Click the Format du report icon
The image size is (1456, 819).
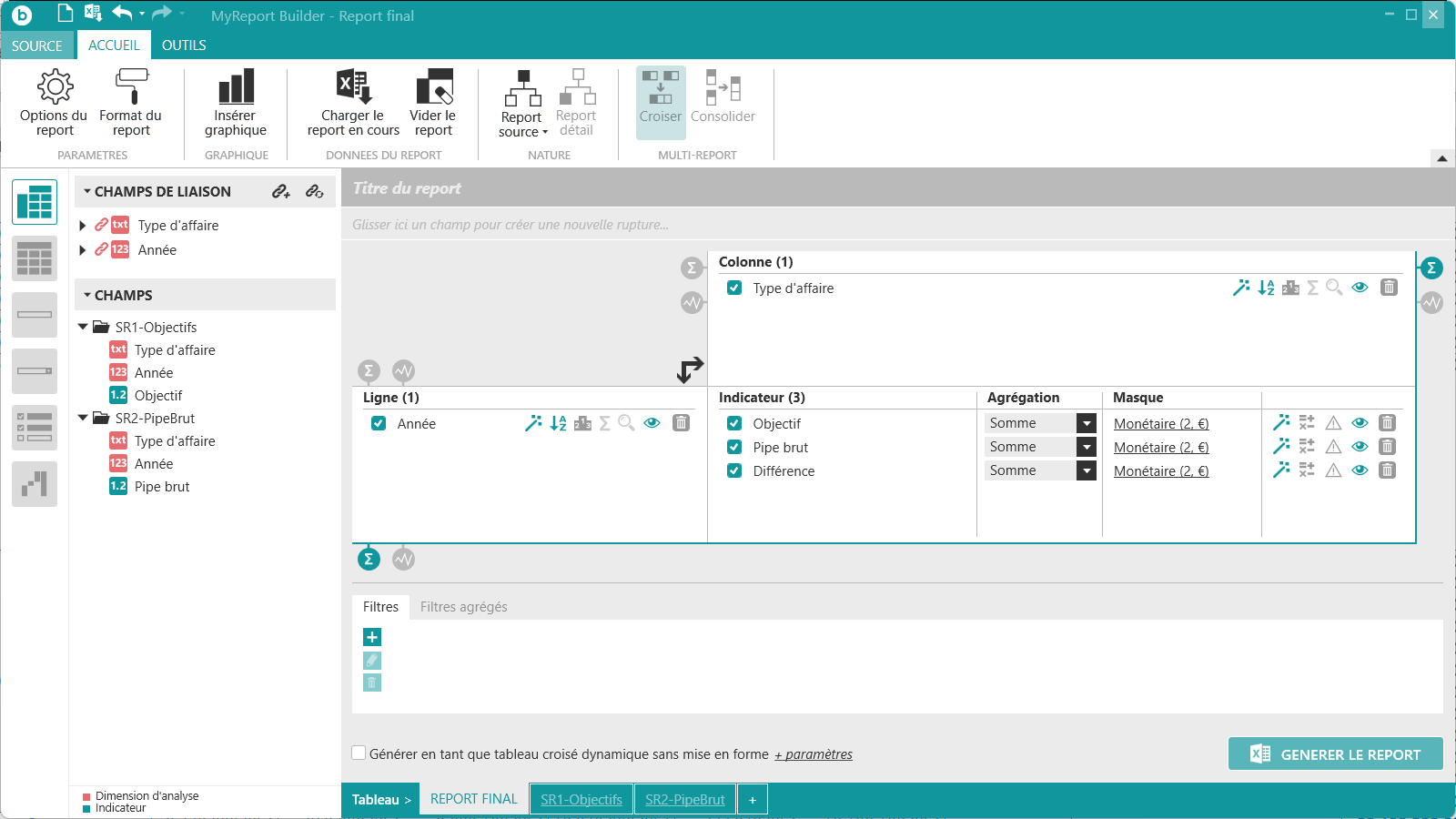pos(131,87)
